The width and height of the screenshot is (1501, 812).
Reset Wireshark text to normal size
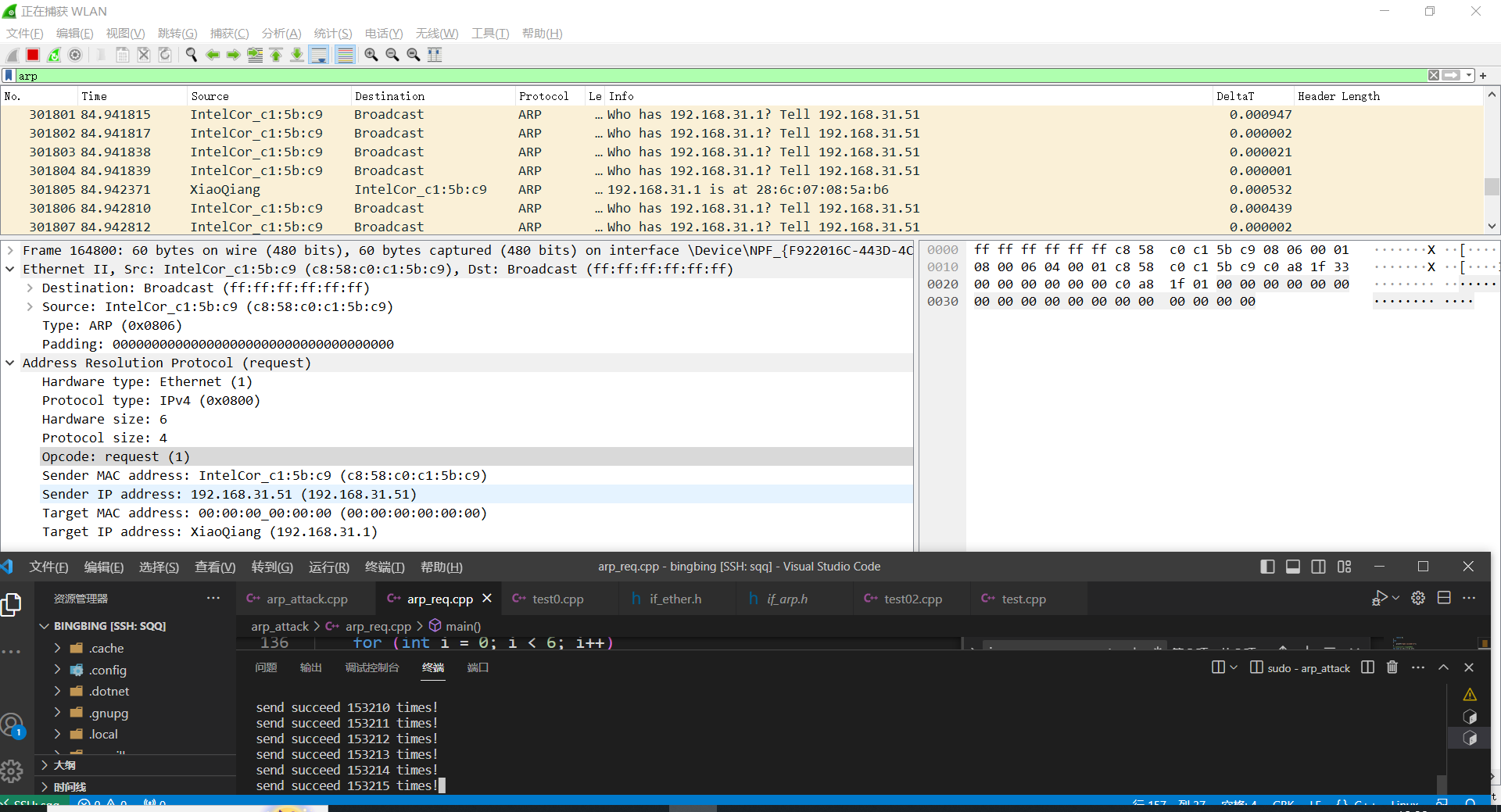(x=414, y=55)
